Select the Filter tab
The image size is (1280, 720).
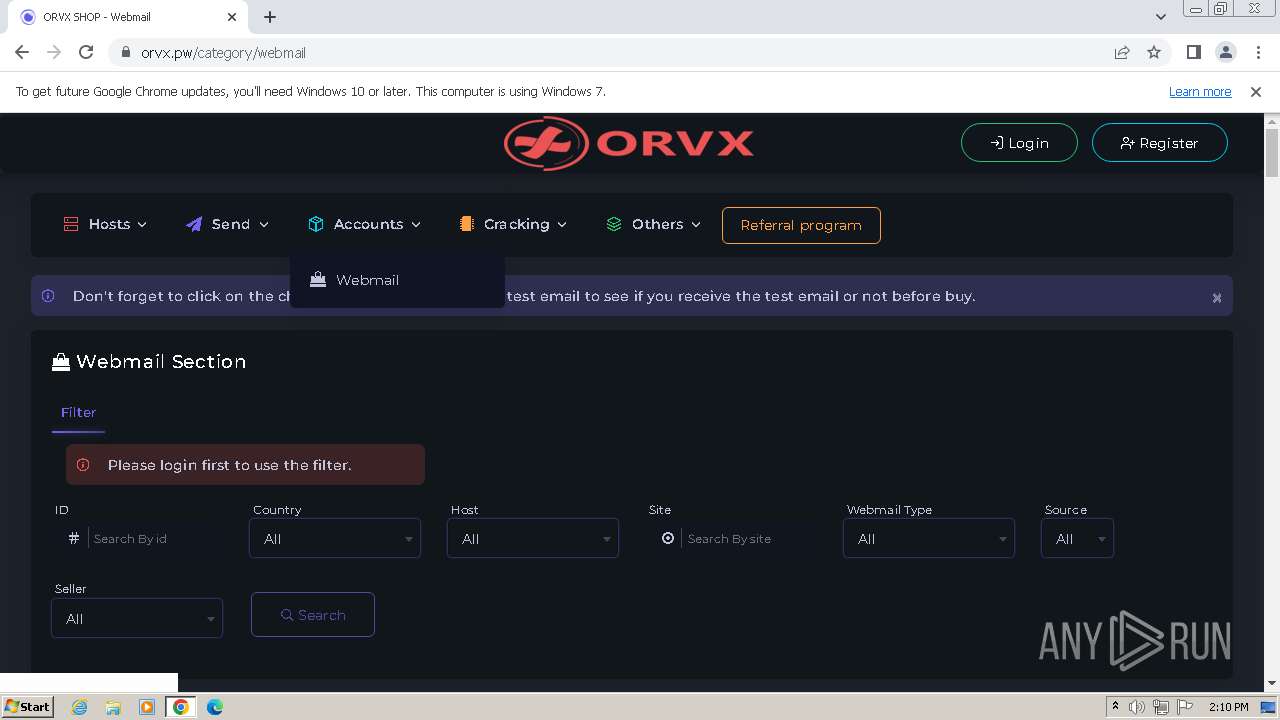tap(78, 412)
